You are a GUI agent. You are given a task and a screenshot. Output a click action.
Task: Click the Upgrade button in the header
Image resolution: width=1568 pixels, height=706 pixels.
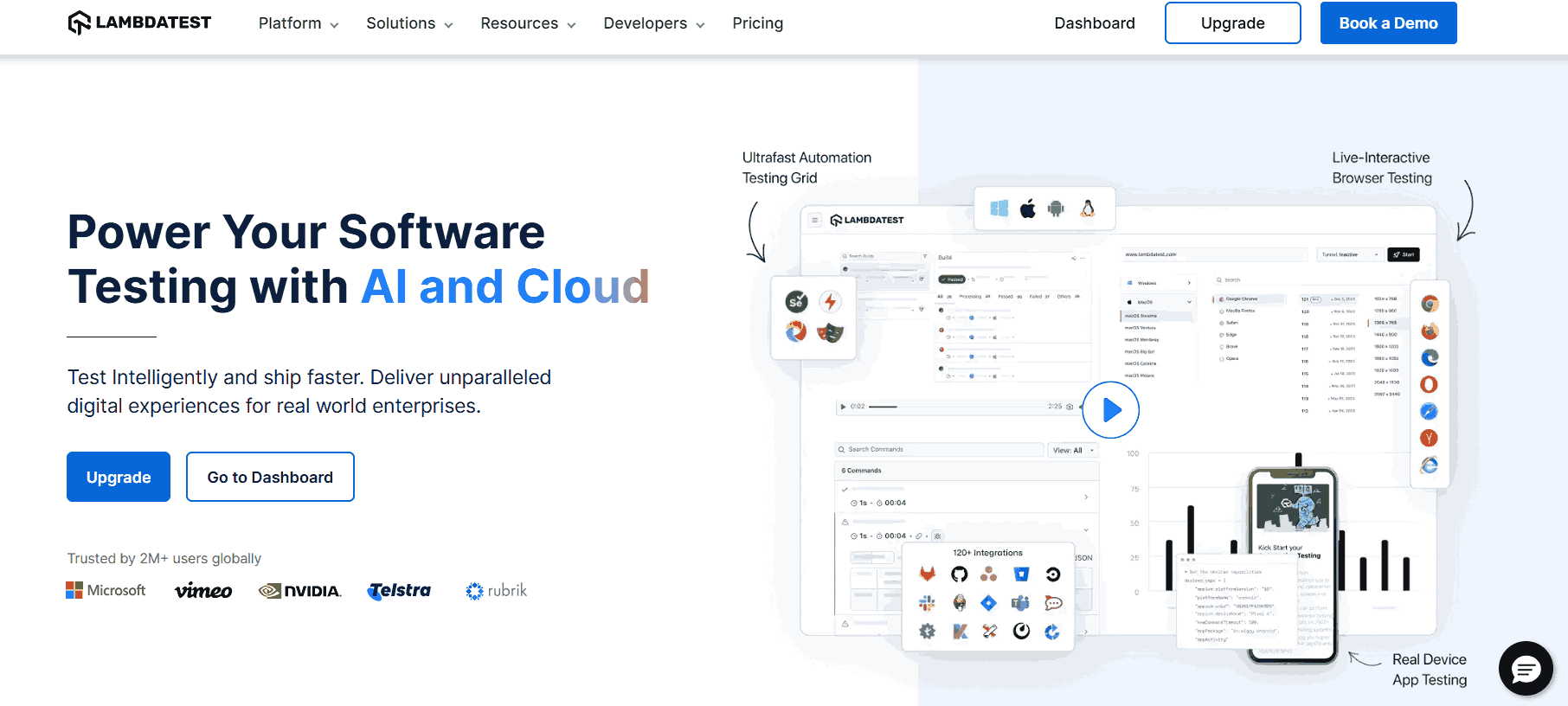pyautogui.click(x=1233, y=23)
